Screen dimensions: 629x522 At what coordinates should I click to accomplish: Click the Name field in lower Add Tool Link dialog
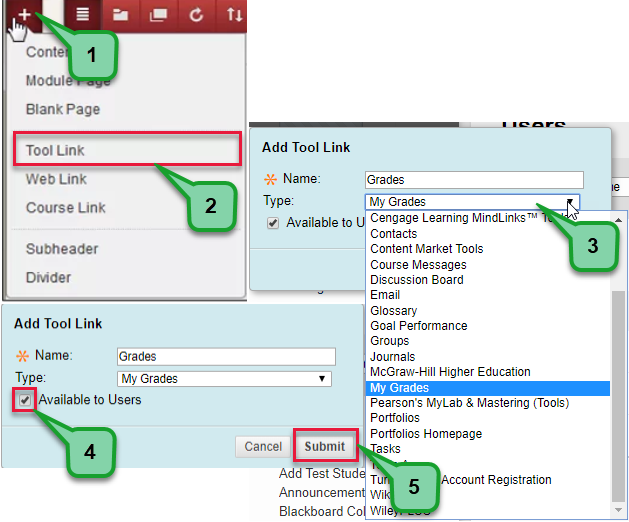tap(226, 356)
